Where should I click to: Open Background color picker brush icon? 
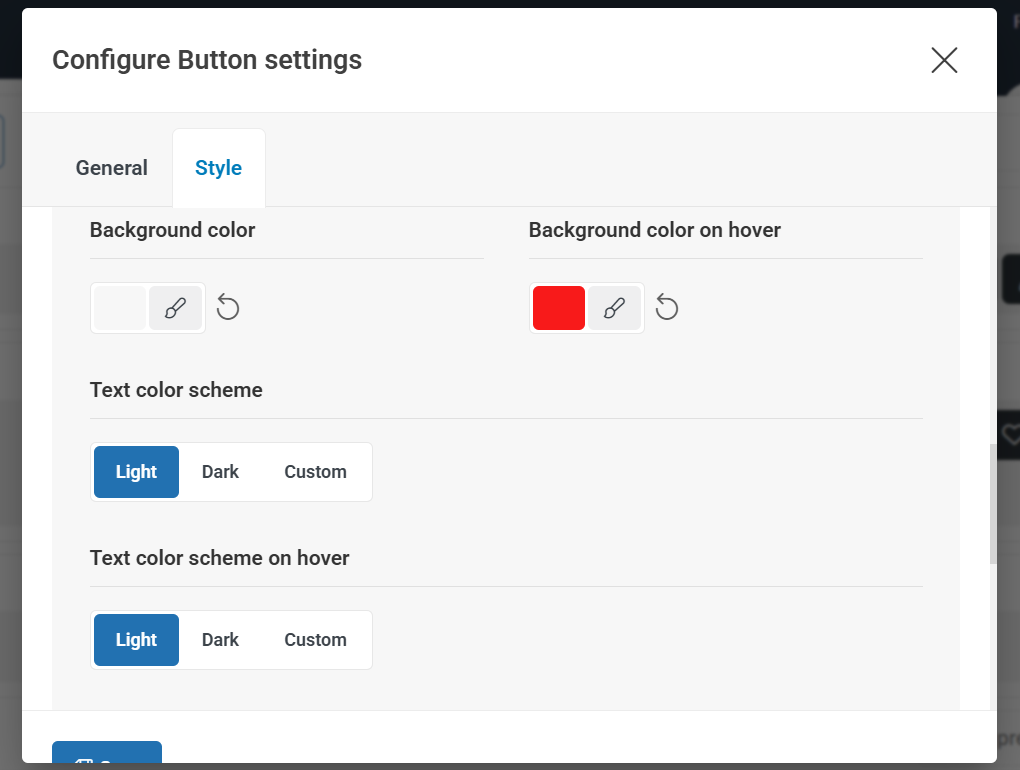pyautogui.click(x=176, y=308)
